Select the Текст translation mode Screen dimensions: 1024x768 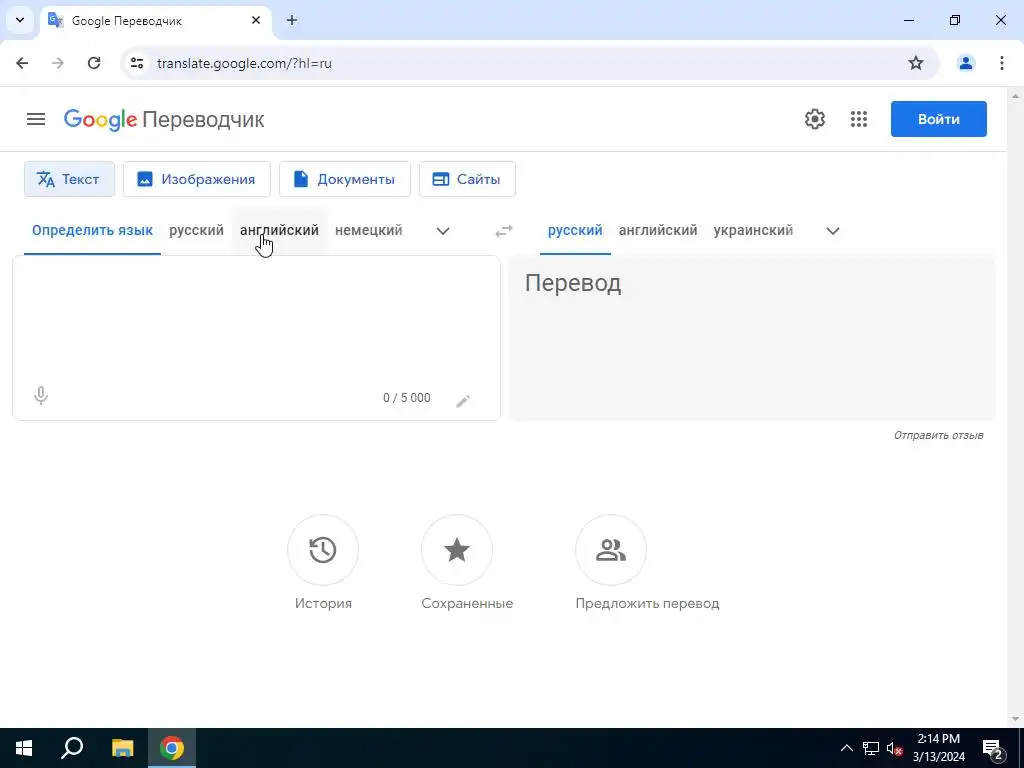pos(69,179)
